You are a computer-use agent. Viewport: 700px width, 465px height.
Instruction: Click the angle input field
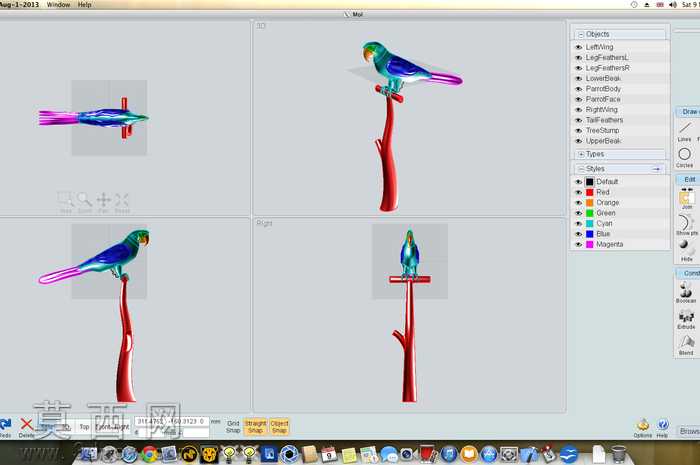pyautogui.click(x=196, y=432)
